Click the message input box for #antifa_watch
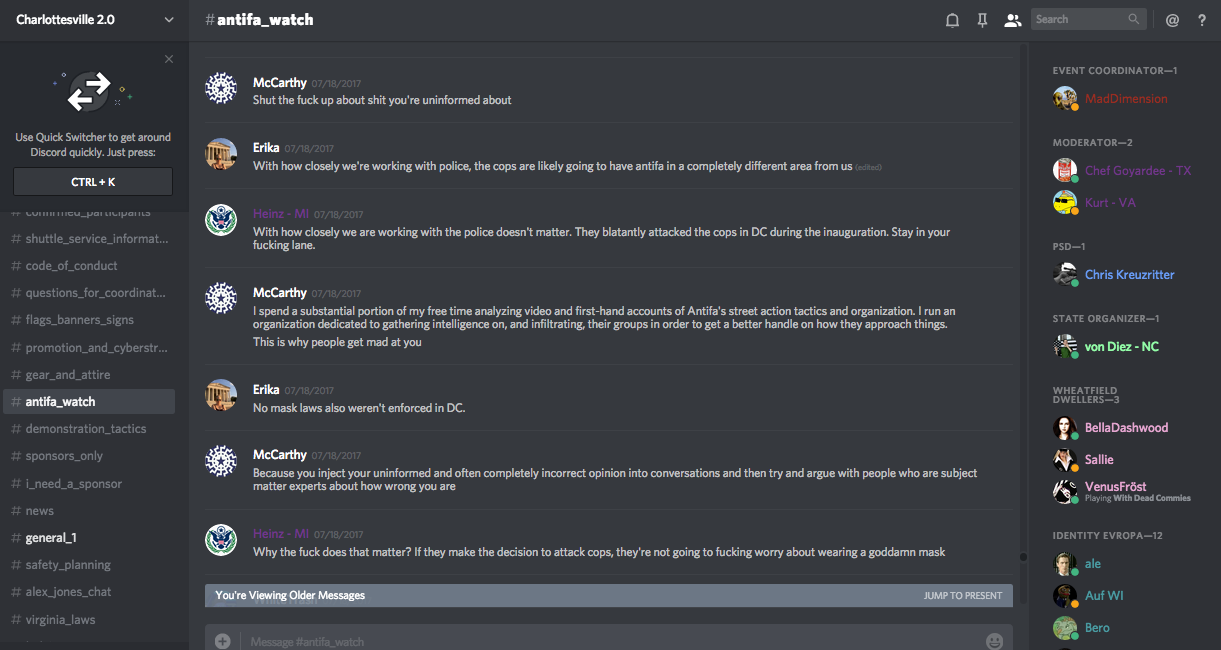Screen dimensions: 1221x650 point(600,641)
